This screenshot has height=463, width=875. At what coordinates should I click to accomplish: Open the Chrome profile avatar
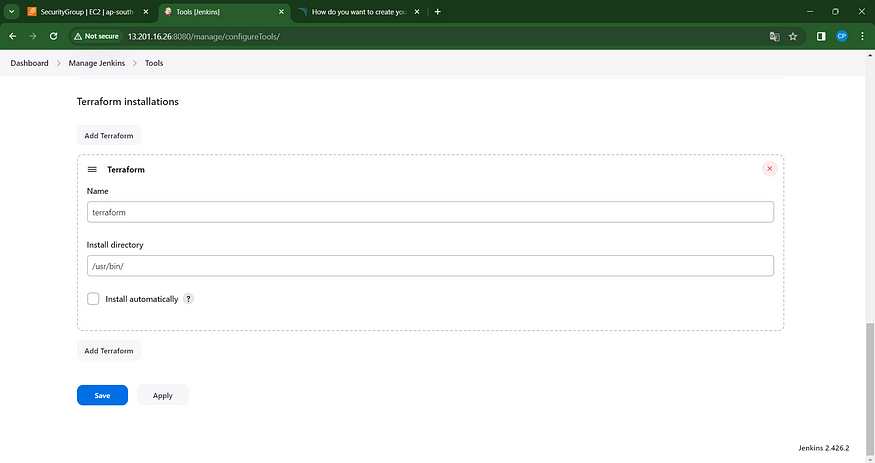tap(842, 36)
